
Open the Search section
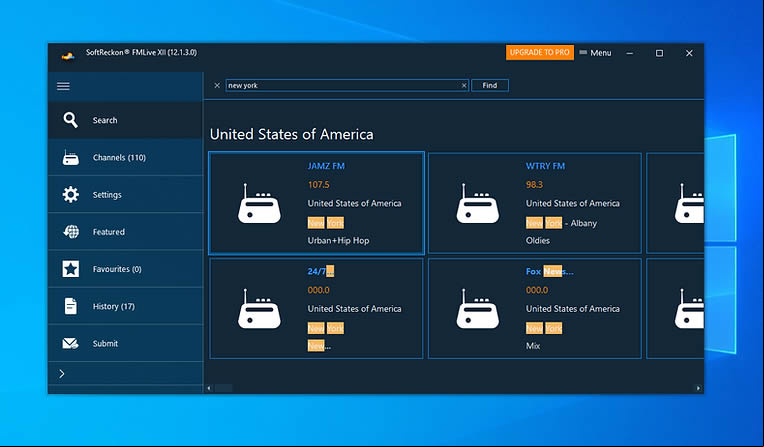[x=126, y=120]
